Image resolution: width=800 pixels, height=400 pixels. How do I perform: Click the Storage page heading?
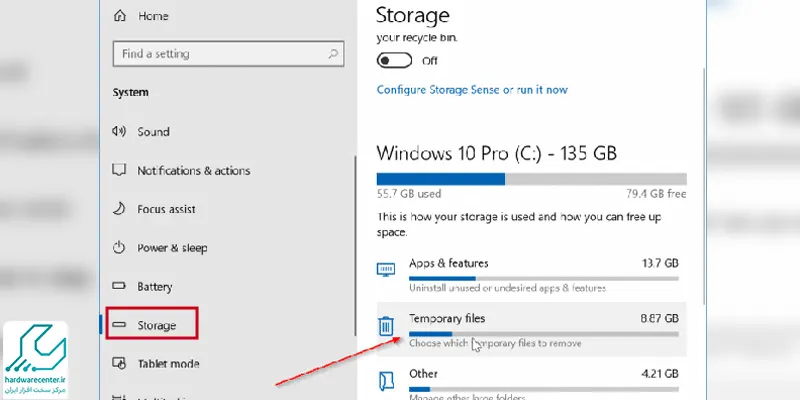pos(412,15)
